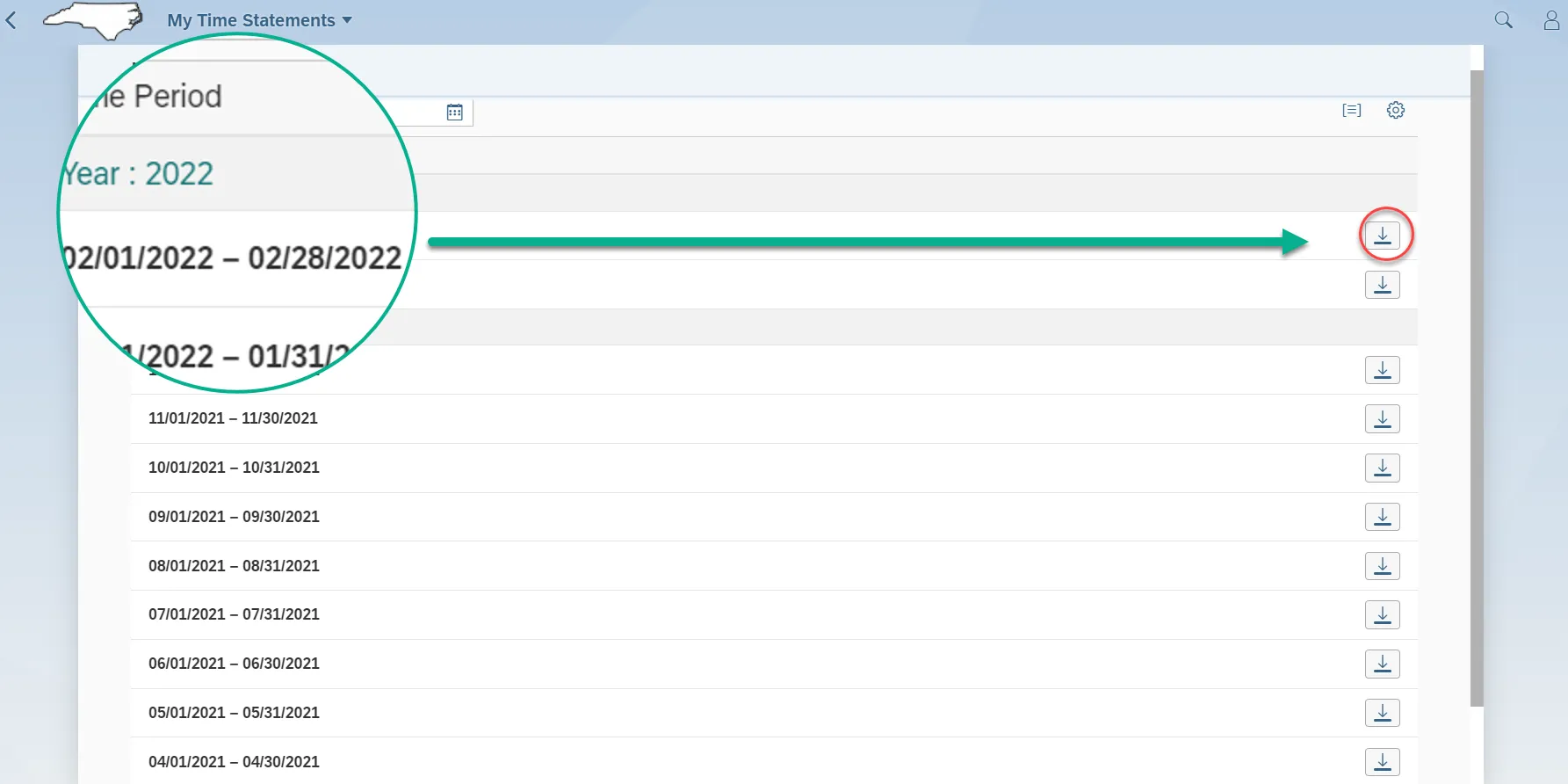Download the 10/01/2021 – 10/31/2021 statement
This screenshot has height=784, width=1568.
coord(1383,468)
